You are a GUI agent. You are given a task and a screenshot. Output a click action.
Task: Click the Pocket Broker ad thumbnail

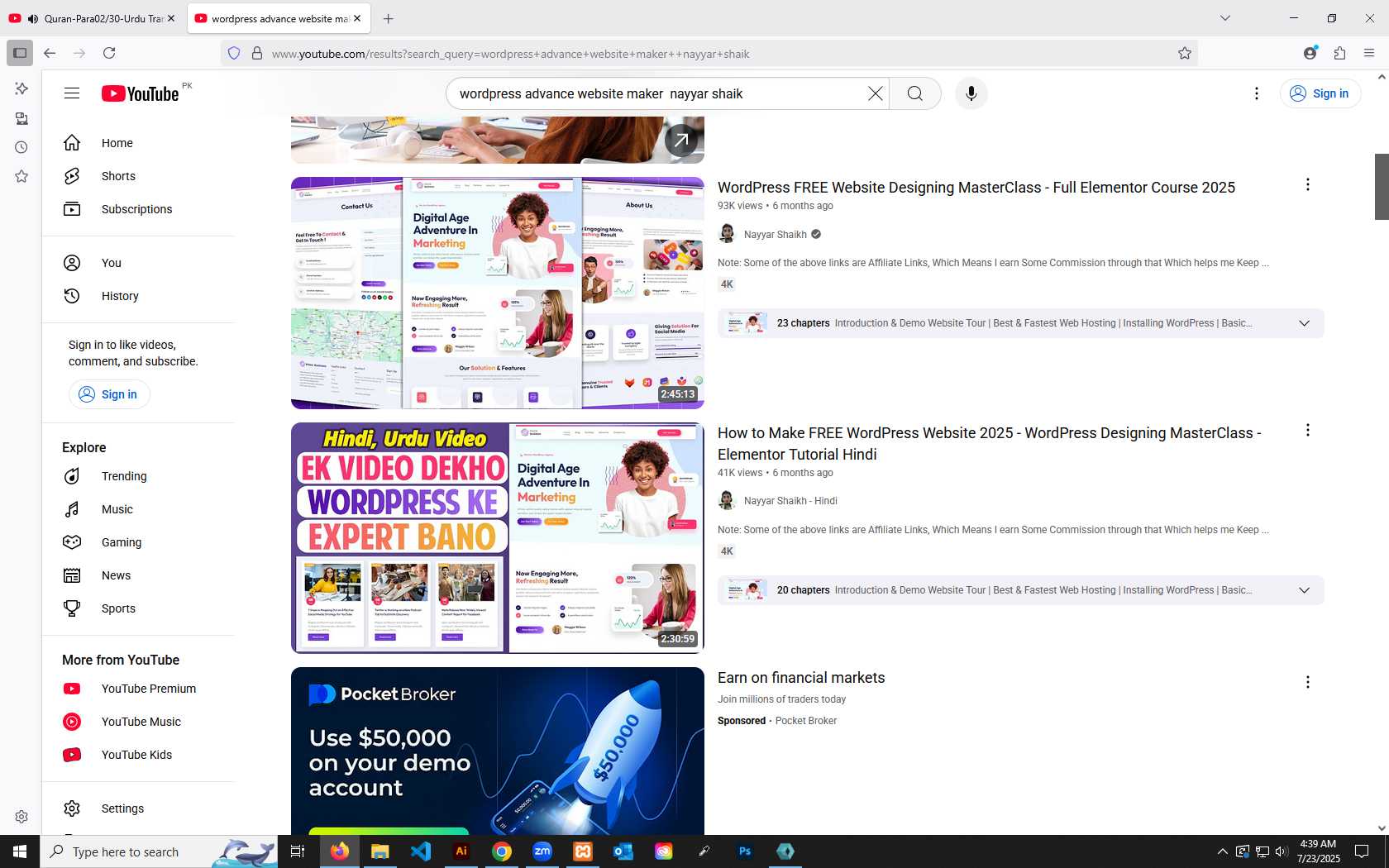click(498, 751)
